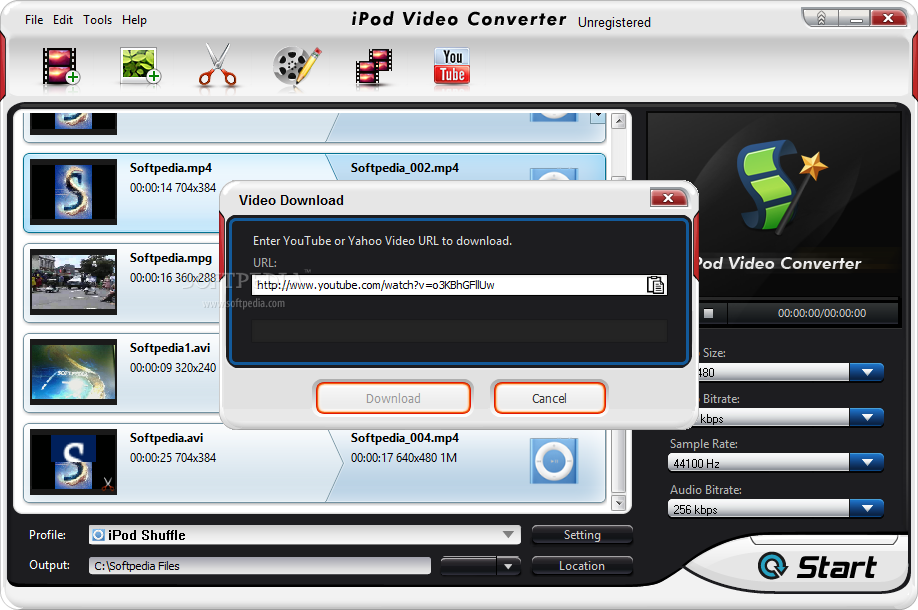Click the file list scroll down arrow

pos(618,503)
